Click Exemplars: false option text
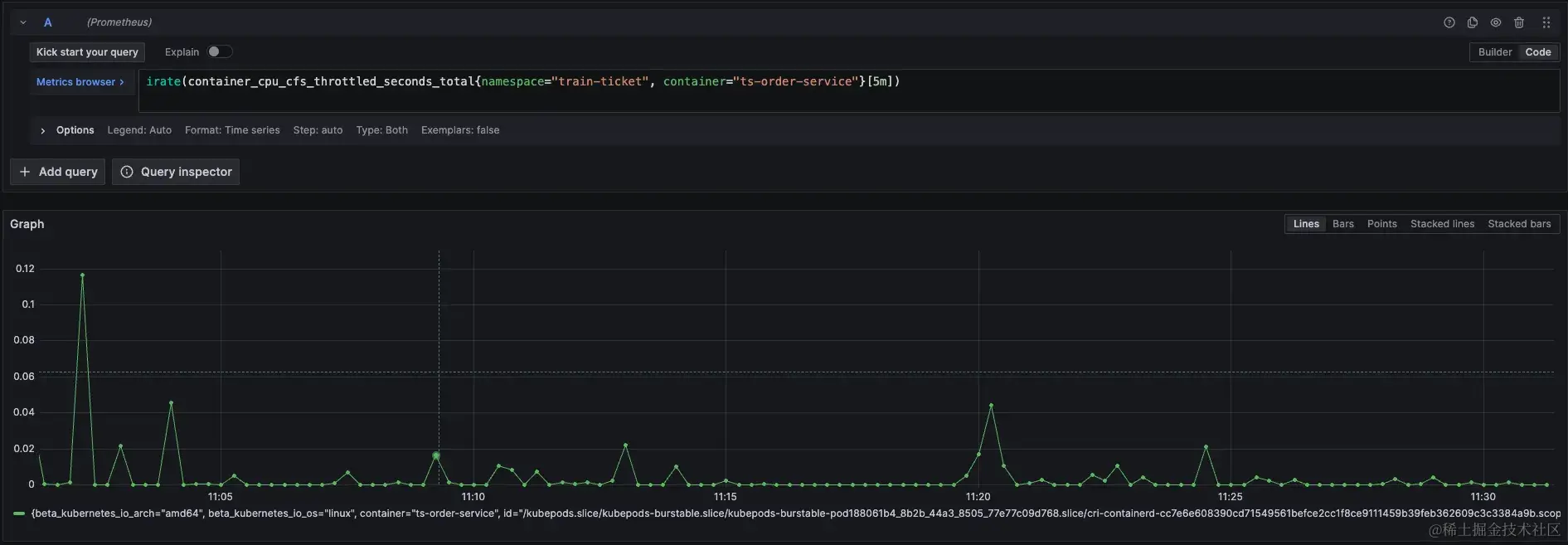This screenshot has height=545, width=1568. [x=460, y=130]
